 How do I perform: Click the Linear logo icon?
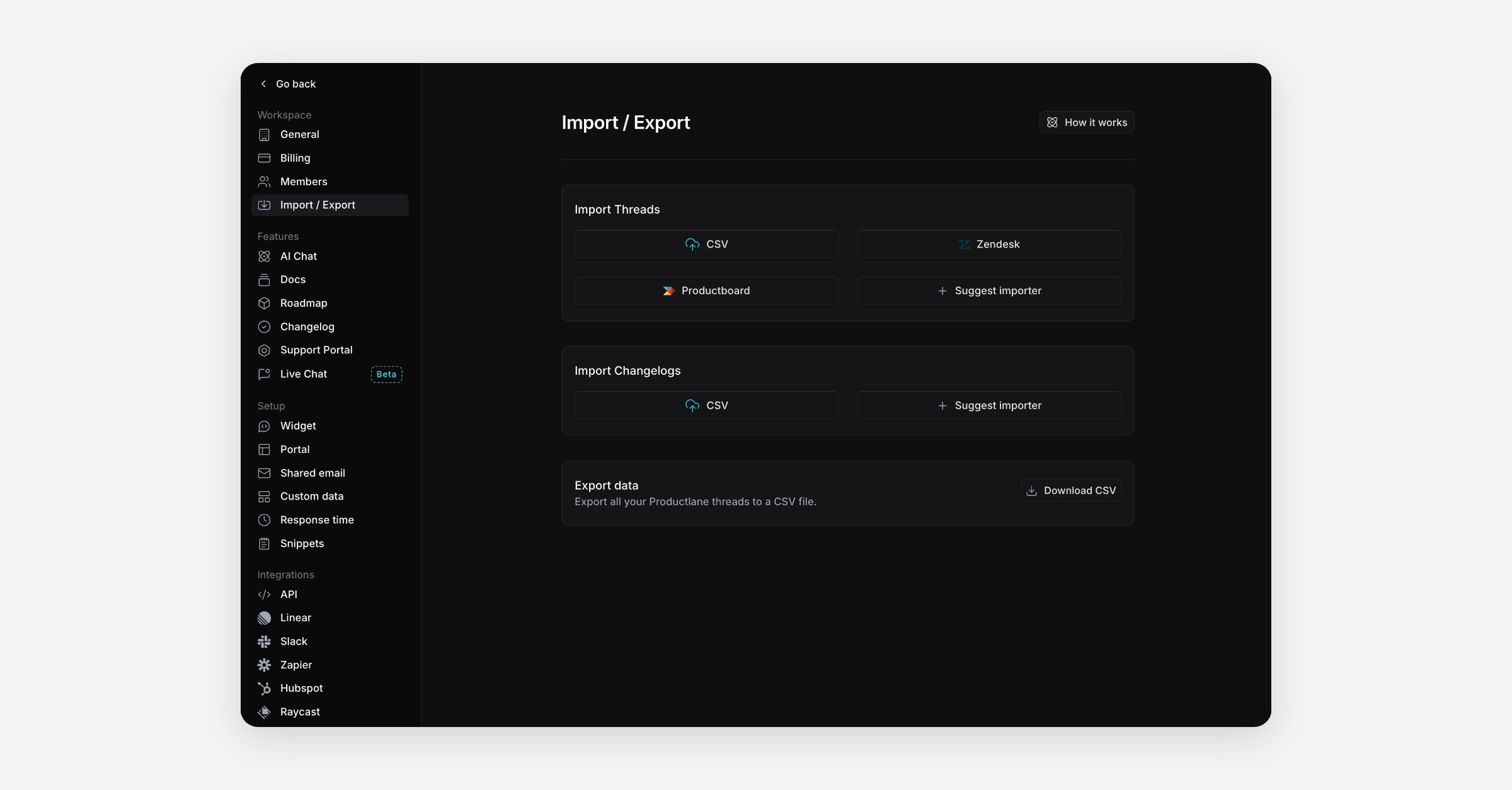click(x=264, y=618)
